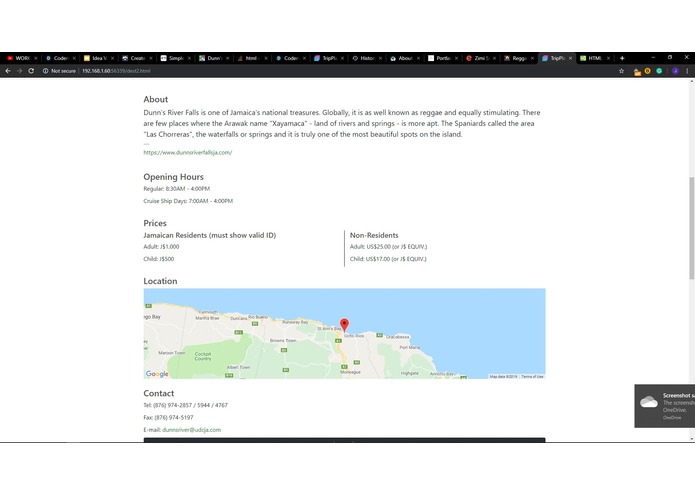Open the map's Terms of Use link
Screen dimensions: 695x494
point(532,376)
